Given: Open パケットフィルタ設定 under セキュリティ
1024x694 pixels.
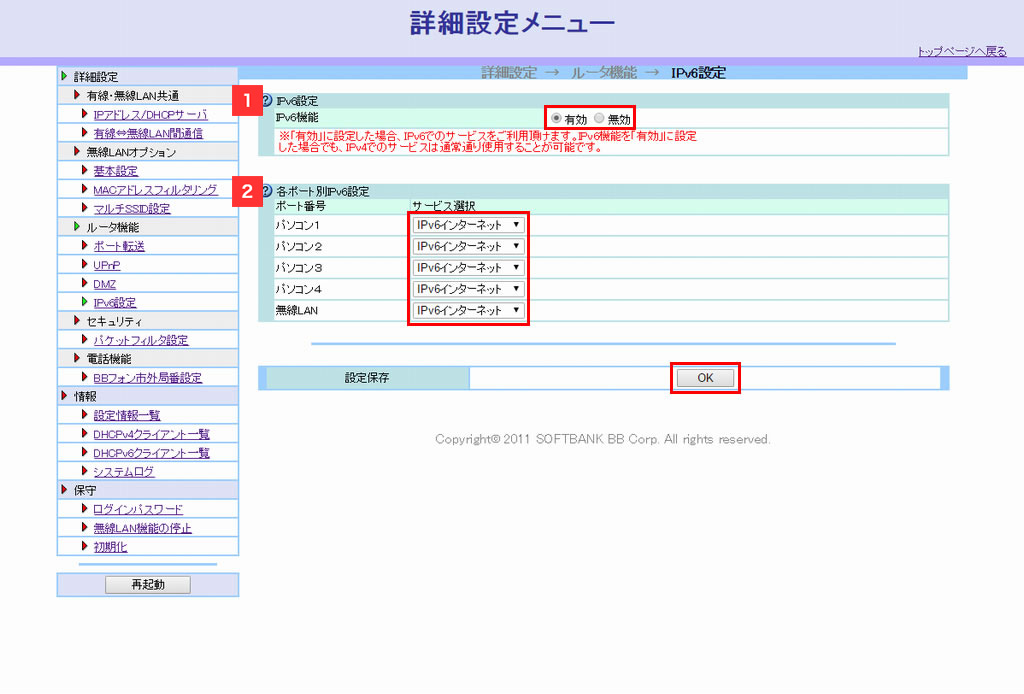Looking at the screenshot, I should (x=140, y=340).
